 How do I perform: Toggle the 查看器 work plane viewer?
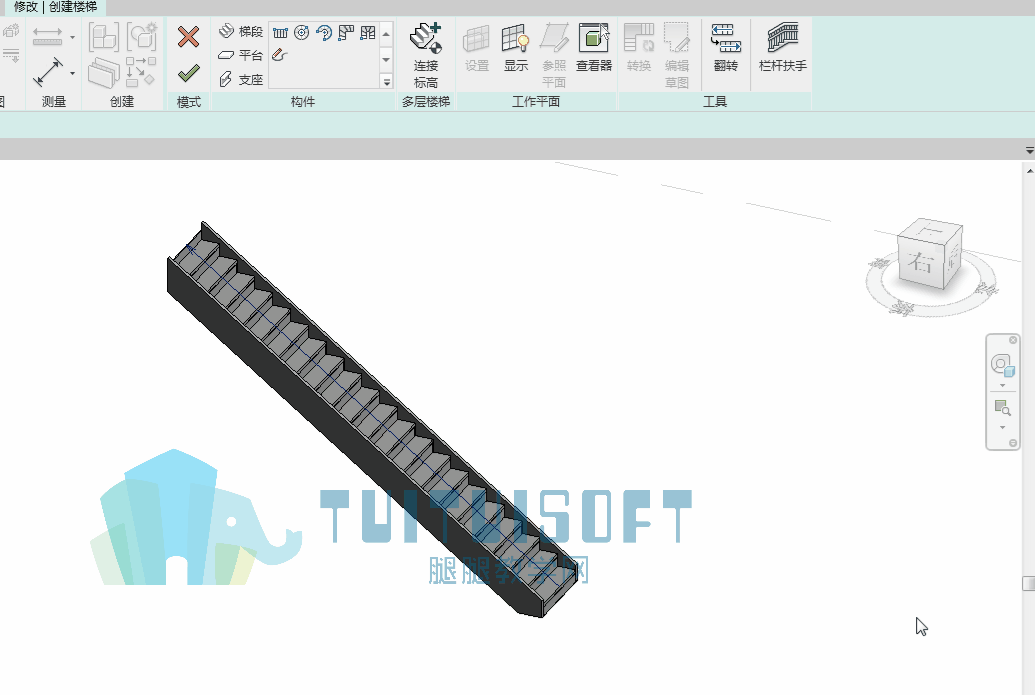593,47
